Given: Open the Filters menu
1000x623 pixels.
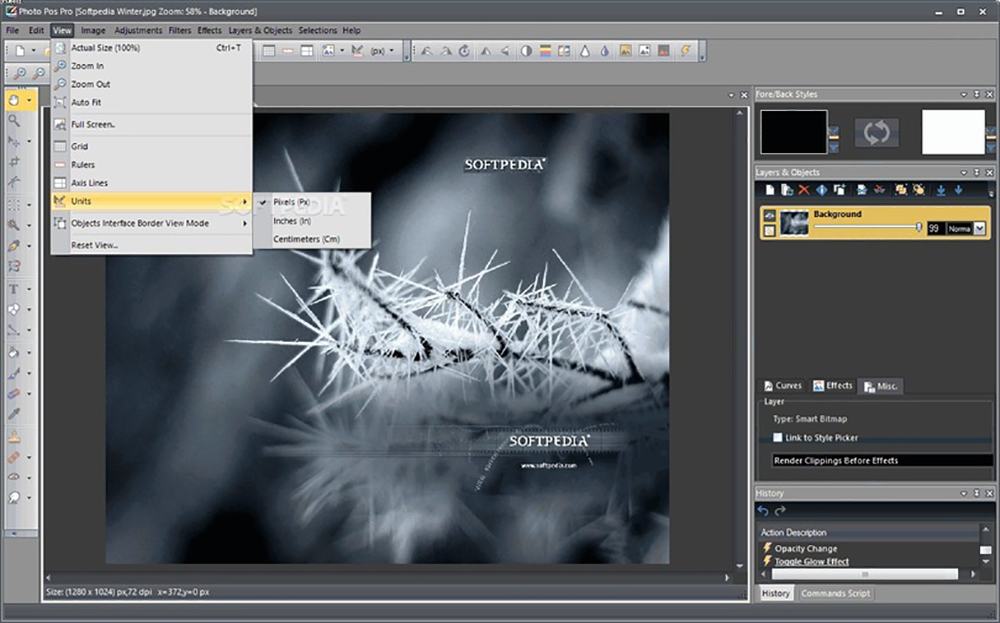Looking at the screenshot, I should tap(179, 30).
